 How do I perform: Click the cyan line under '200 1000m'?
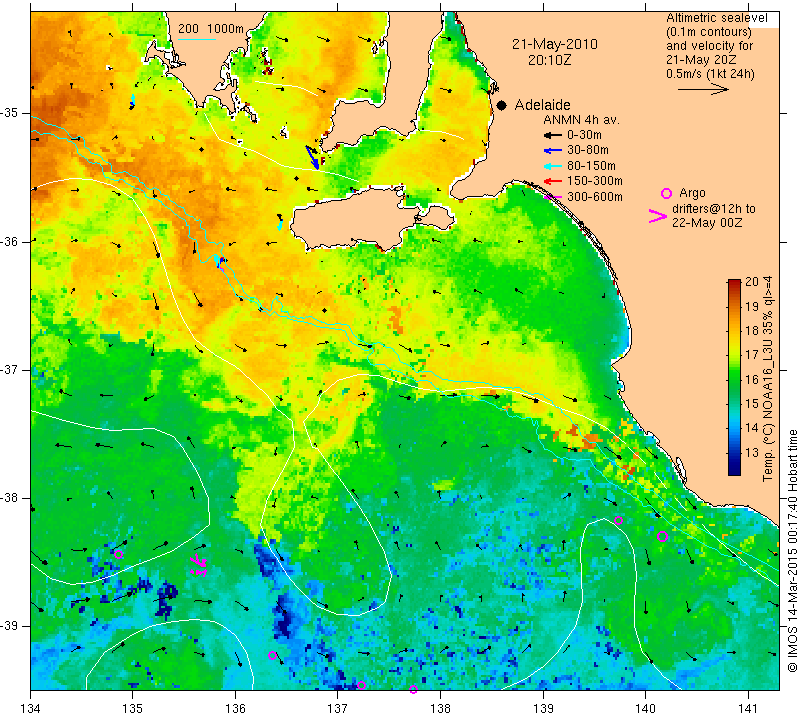click(197, 39)
